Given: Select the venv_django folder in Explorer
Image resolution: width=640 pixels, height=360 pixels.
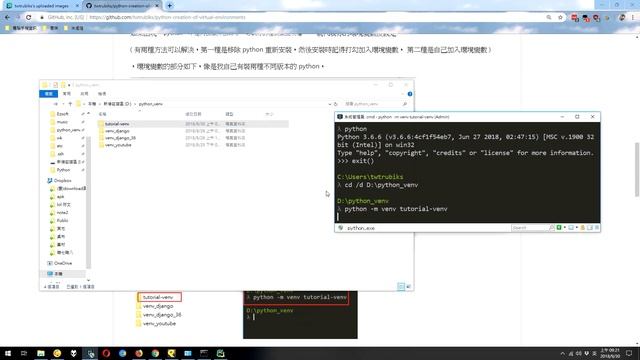Looking at the screenshot, I should pyautogui.click(x=117, y=131).
